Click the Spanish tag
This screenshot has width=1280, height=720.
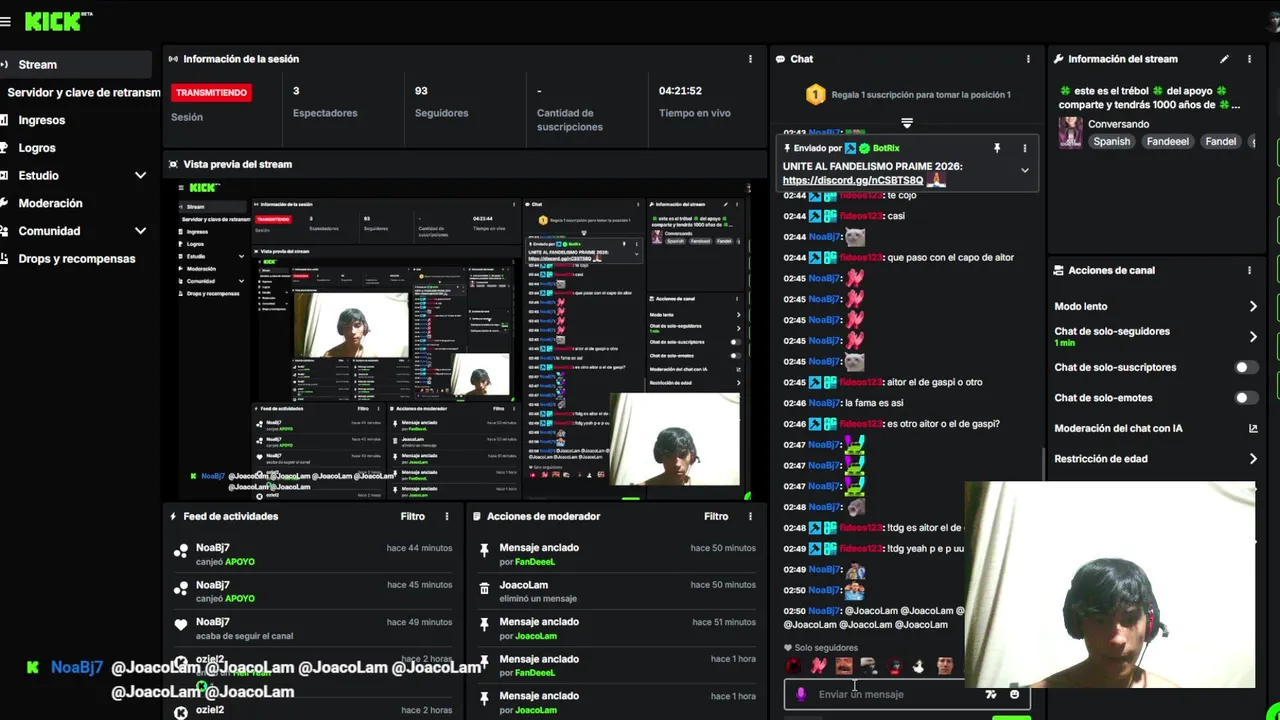tap(1111, 142)
